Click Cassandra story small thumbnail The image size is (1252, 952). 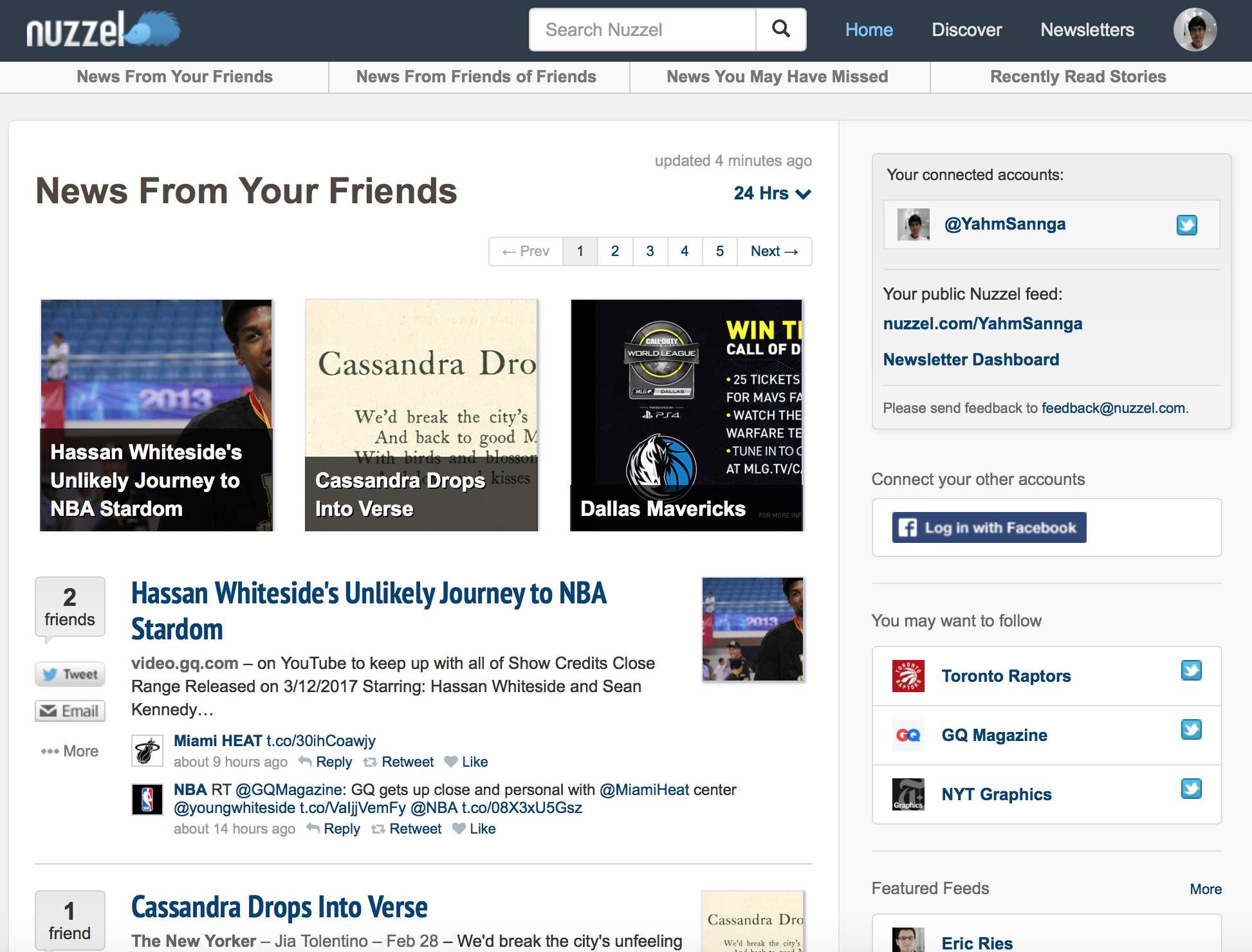pyautogui.click(x=753, y=922)
